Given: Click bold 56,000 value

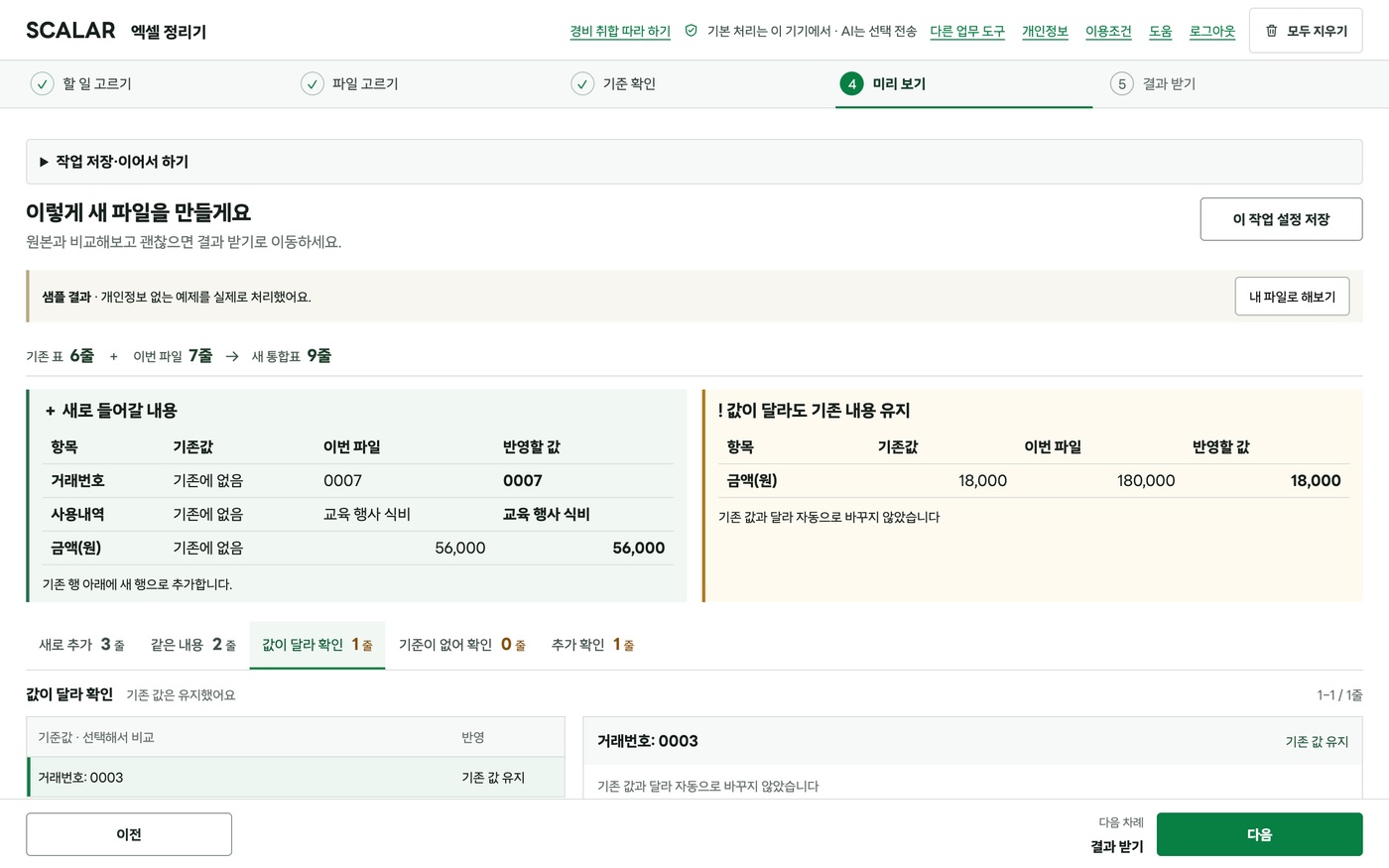Looking at the screenshot, I should tap(639, 548).
